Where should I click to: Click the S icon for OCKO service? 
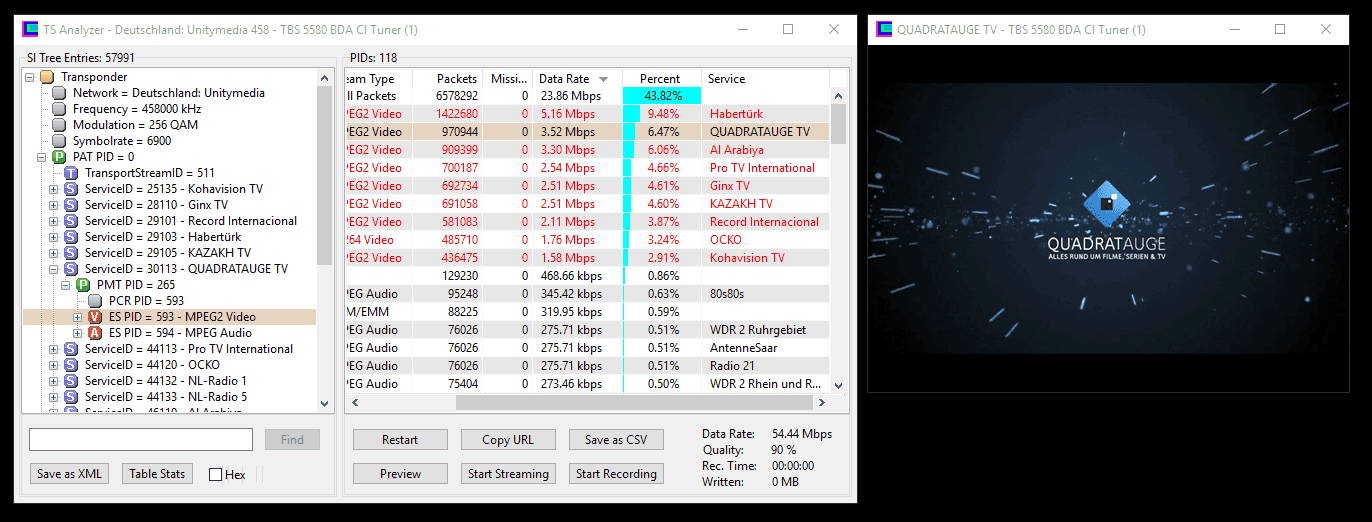[70, 365]
